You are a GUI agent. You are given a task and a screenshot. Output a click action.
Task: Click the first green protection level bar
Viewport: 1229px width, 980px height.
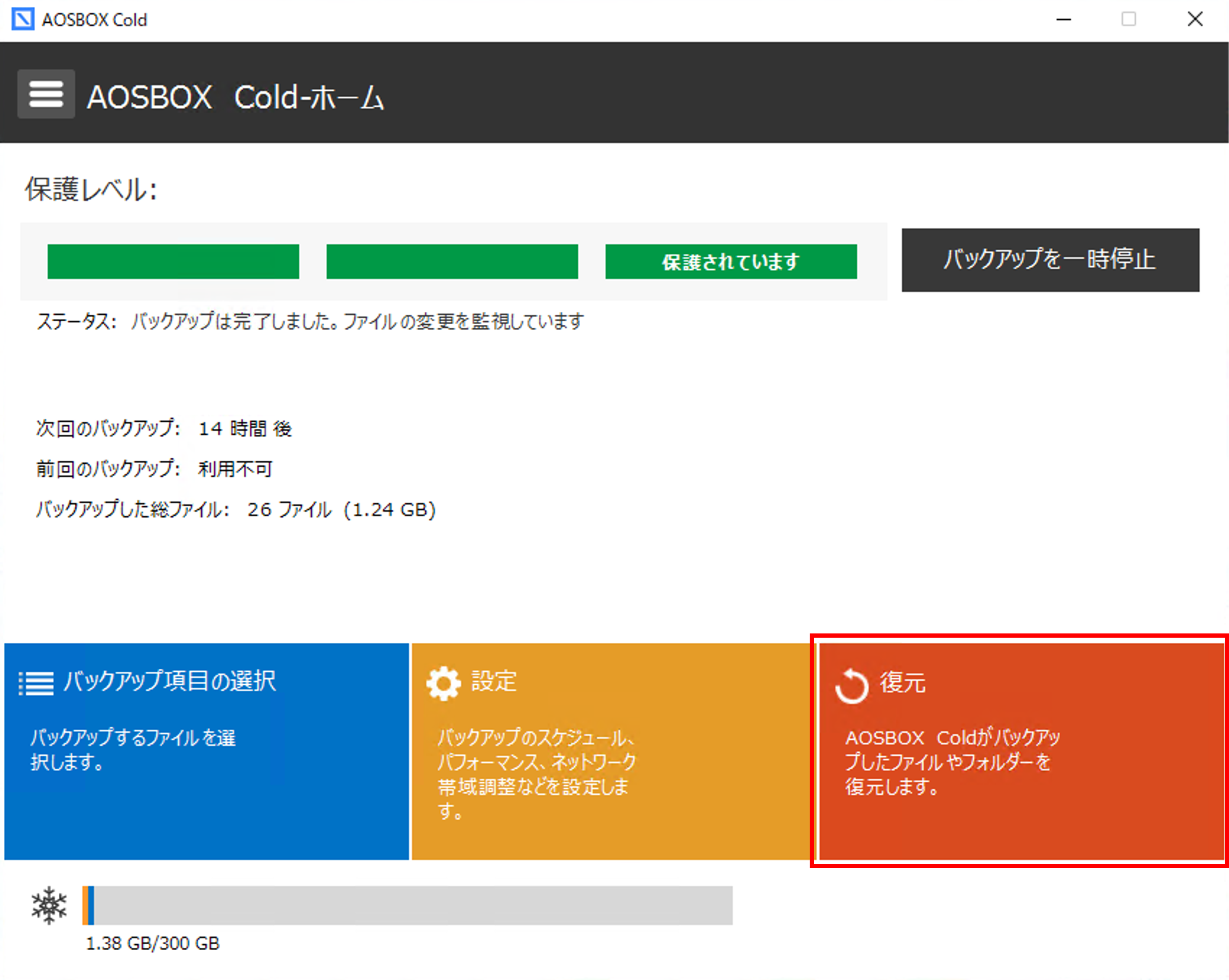[x=173, y=262]
